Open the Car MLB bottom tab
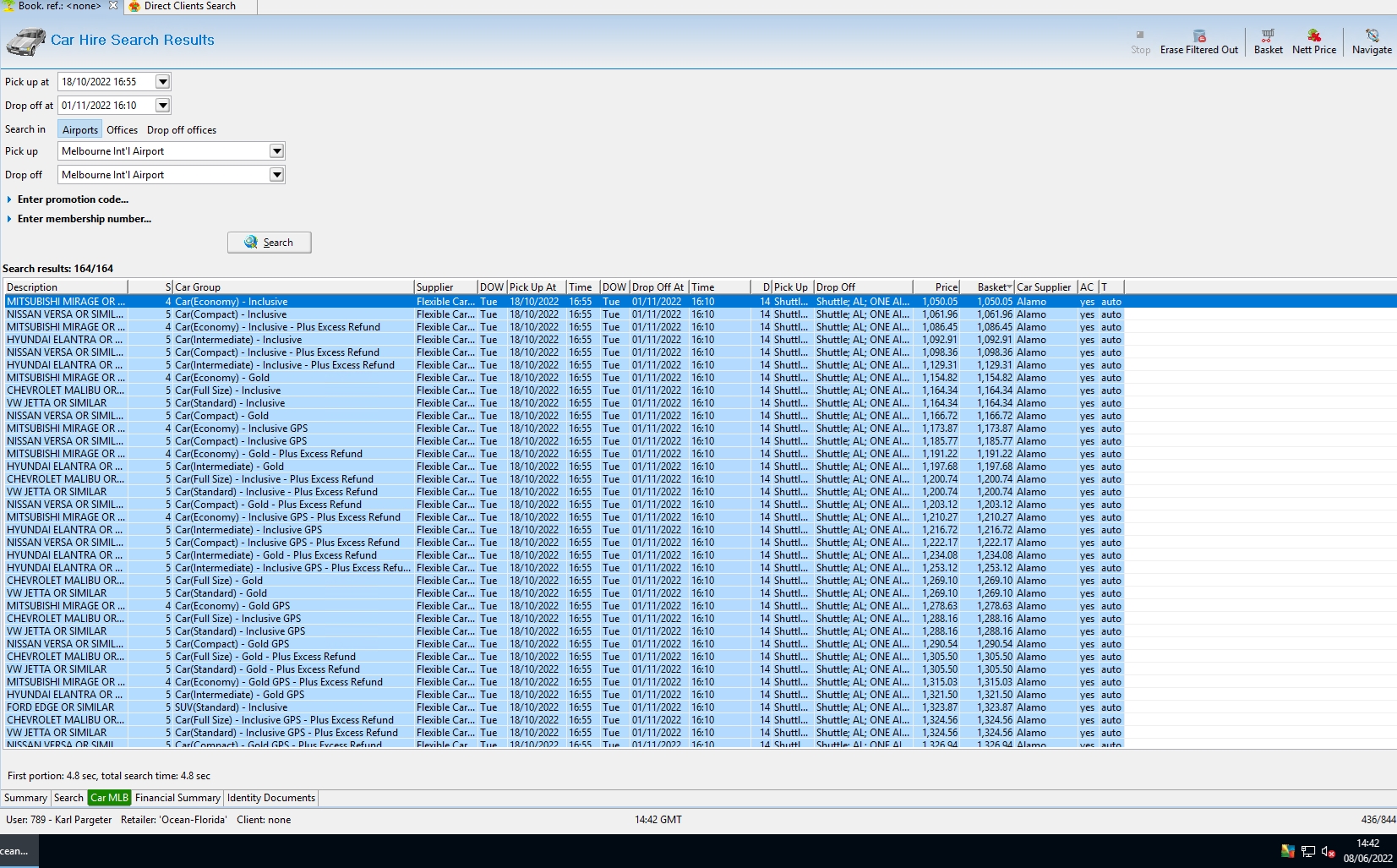Screen dimensions: 1397x868 pos(109,798)
